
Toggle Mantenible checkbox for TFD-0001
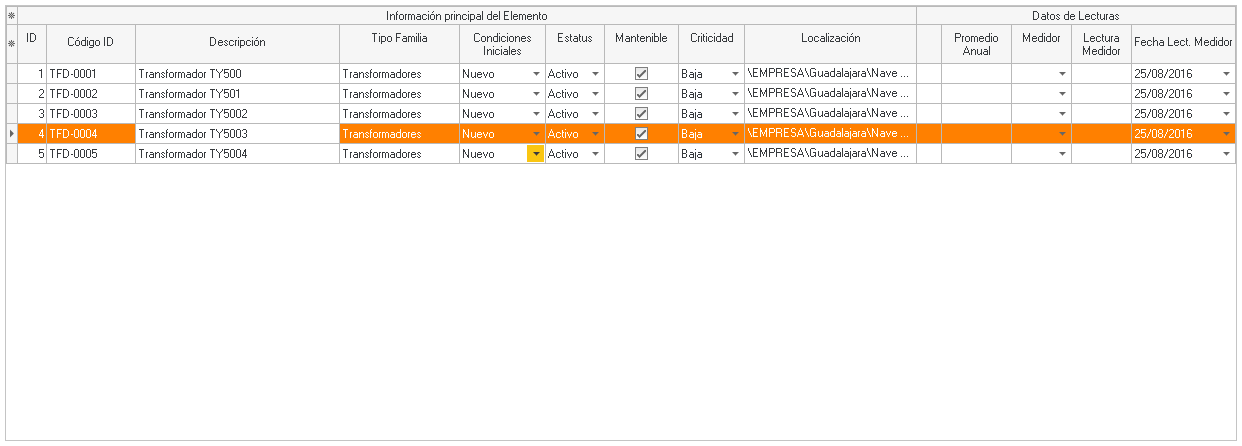[x=642, y=74]
